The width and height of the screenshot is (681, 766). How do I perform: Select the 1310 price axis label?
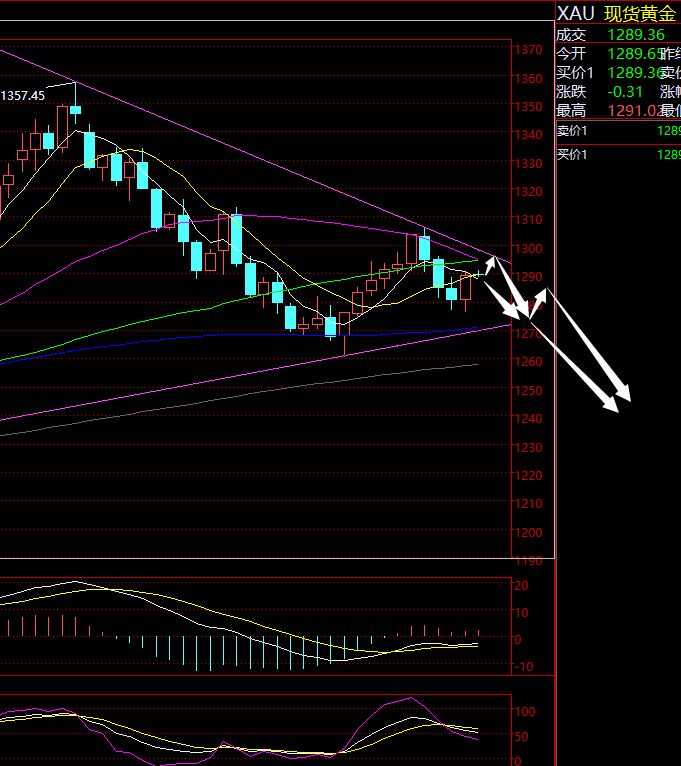[528, 220]
